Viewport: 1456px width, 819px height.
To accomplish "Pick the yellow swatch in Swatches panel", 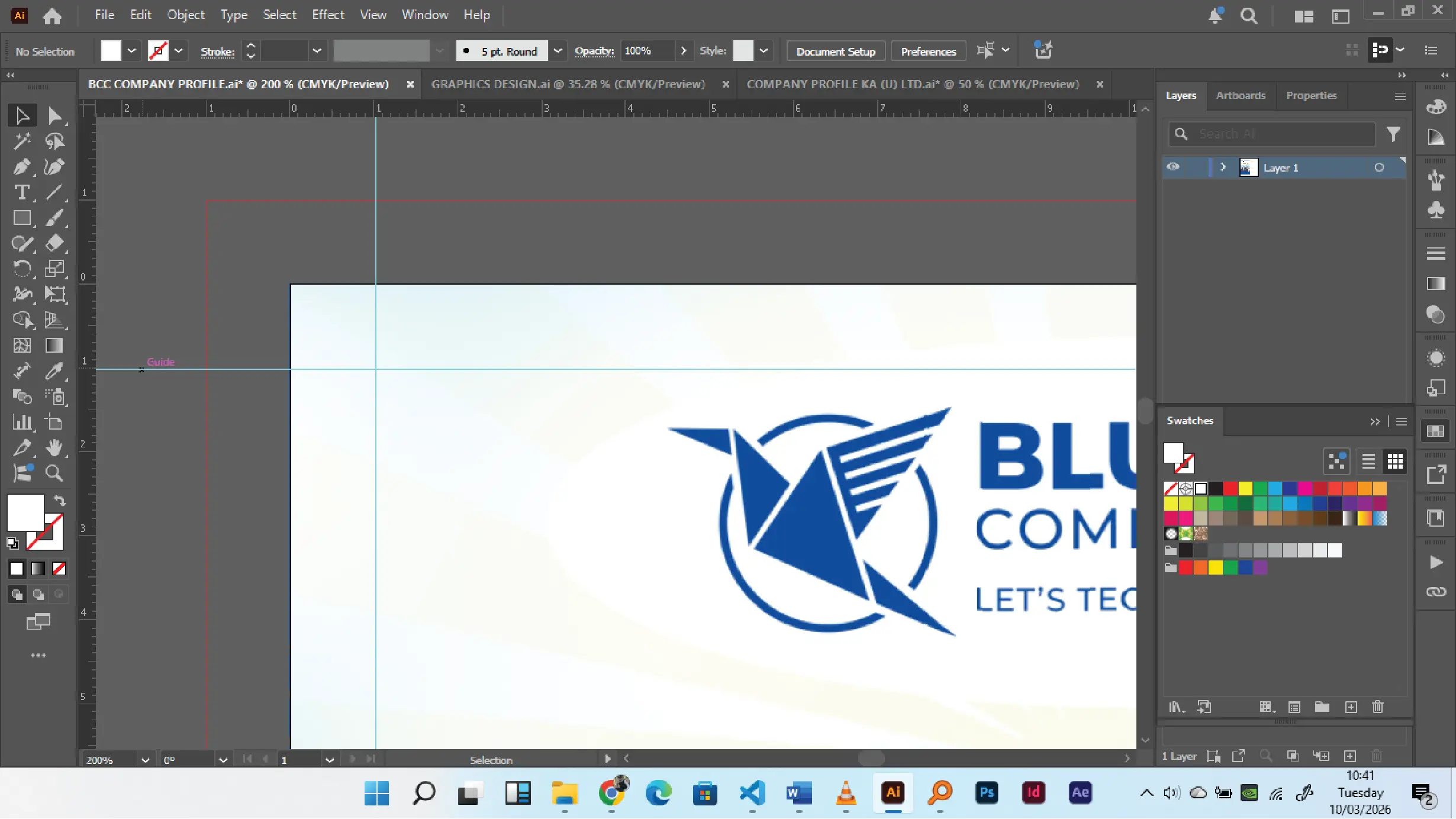I will tap(1245, 488).
